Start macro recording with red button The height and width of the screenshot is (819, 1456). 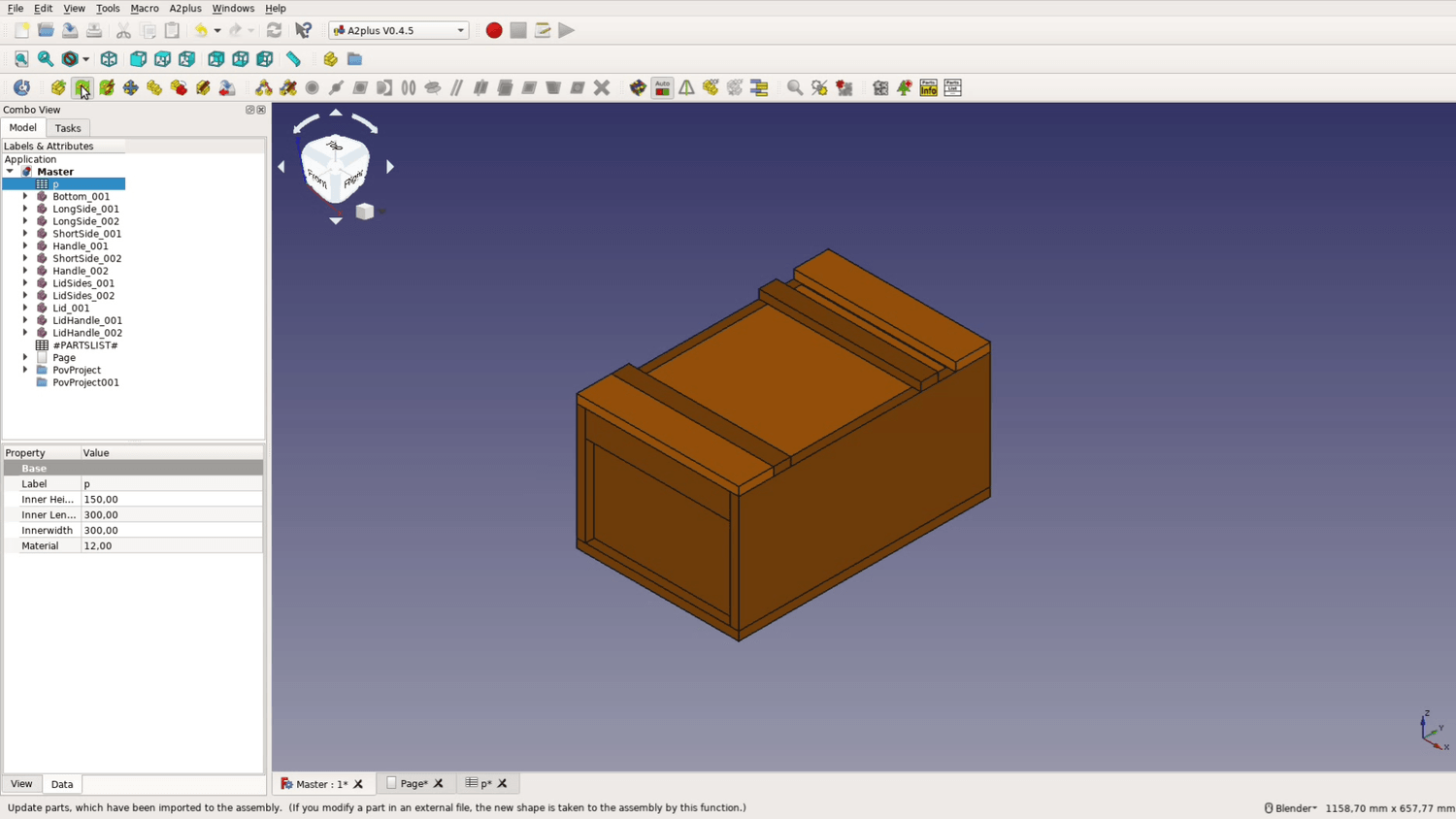tap(494, 30)
